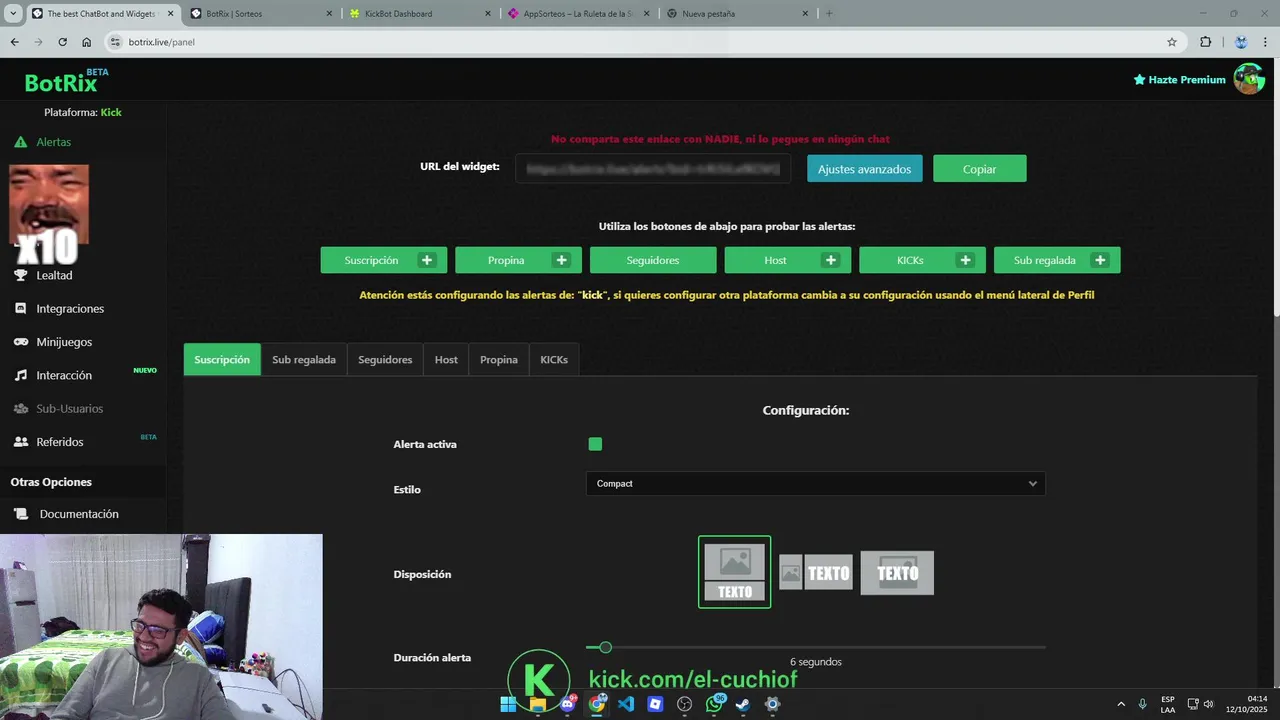
Task: Test the Seguidores alert button
Action: (653, 260)
